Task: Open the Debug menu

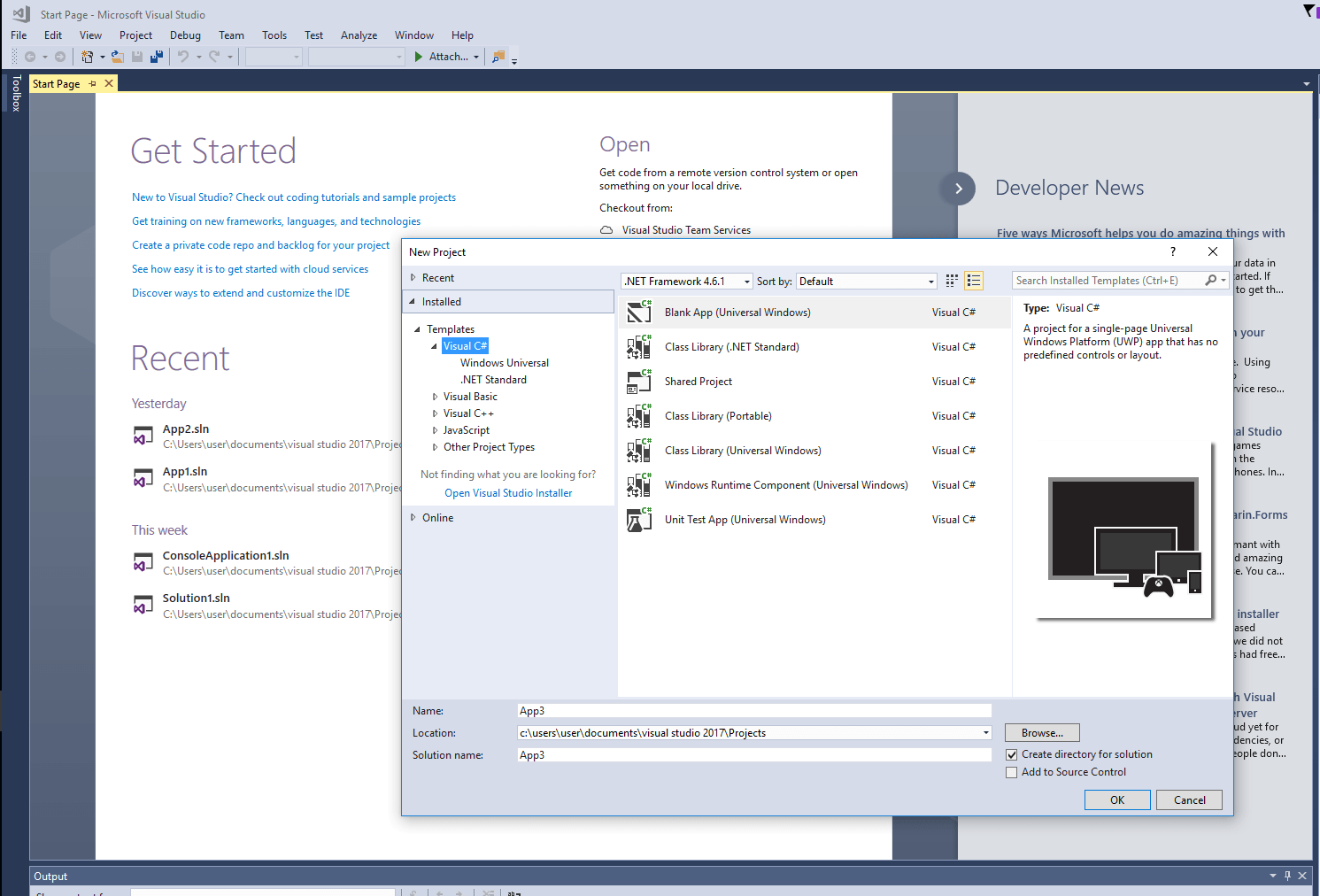Action: pos(185,35)
